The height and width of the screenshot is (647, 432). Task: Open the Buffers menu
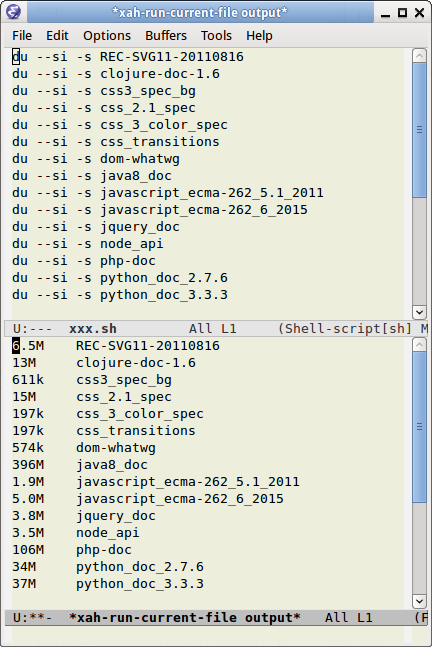[166, 36]
